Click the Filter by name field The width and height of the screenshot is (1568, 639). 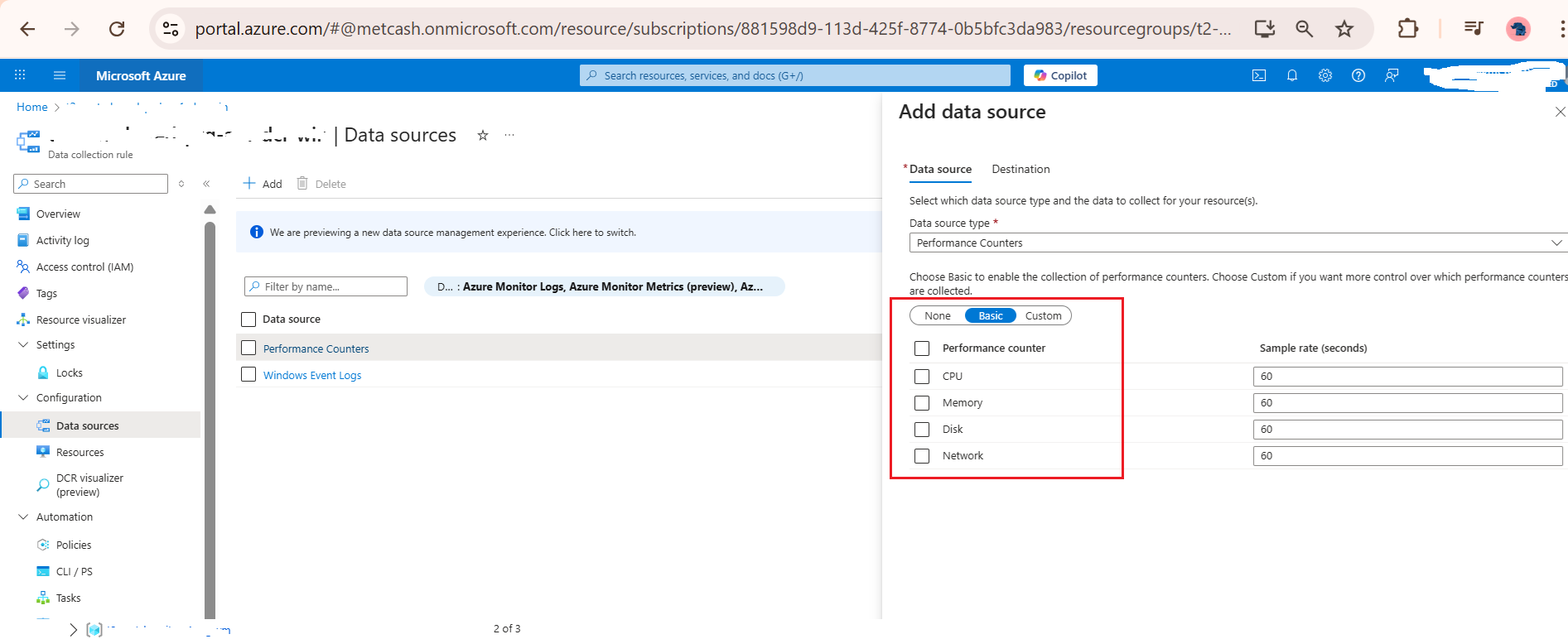point(326,286)
